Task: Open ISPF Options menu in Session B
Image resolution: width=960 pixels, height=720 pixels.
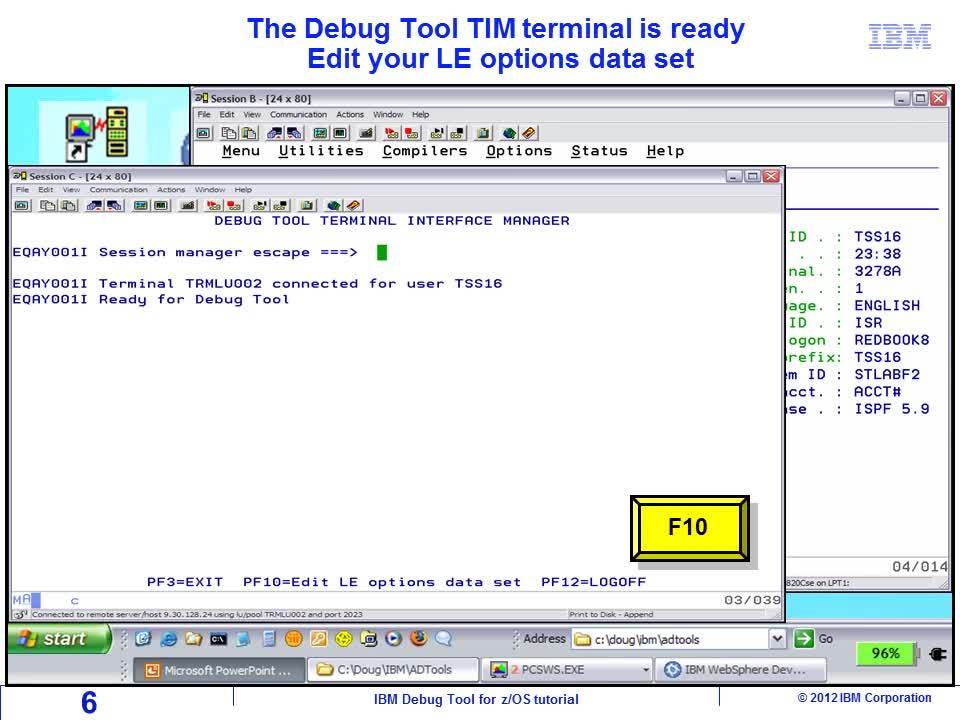Action: click(x=519, y=151)
